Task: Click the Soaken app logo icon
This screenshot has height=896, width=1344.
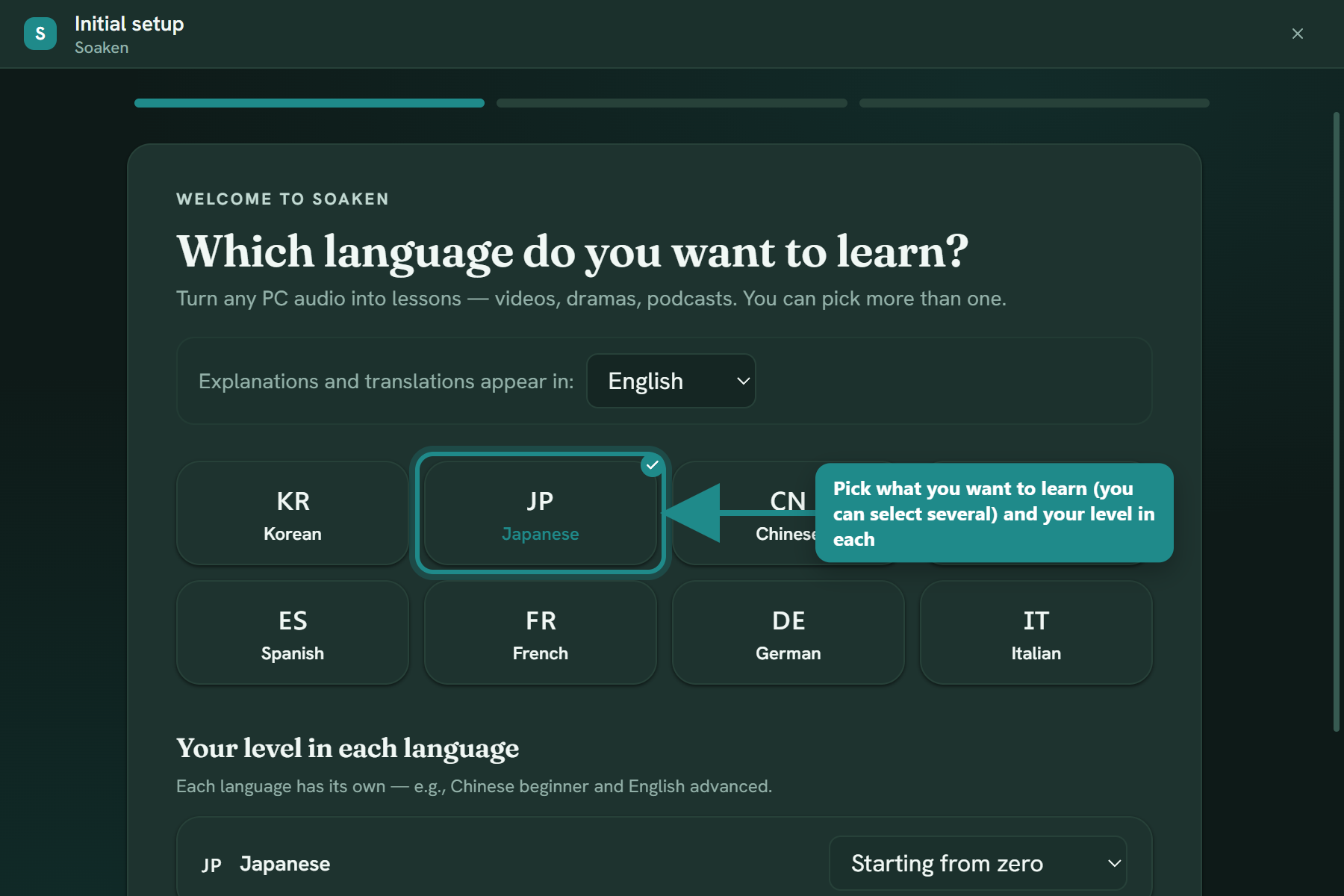Action: [40, 34]
